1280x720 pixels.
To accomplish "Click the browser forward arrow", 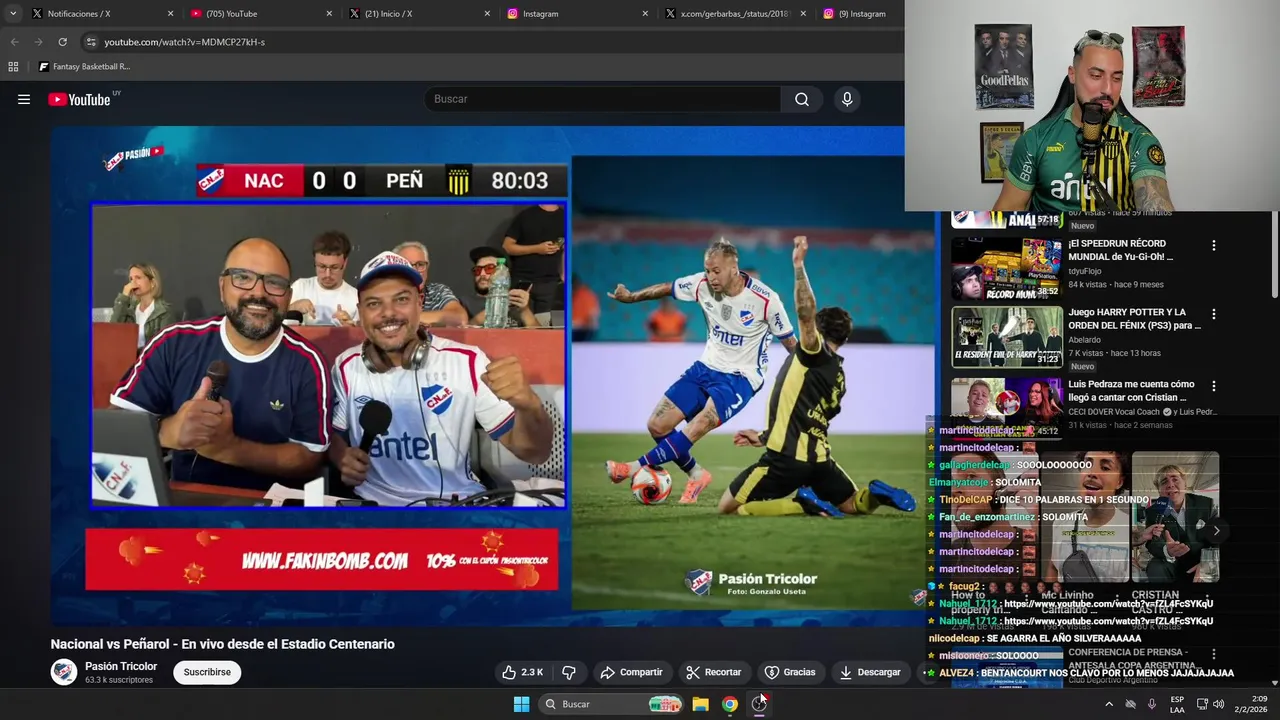I will coord(38,42).
